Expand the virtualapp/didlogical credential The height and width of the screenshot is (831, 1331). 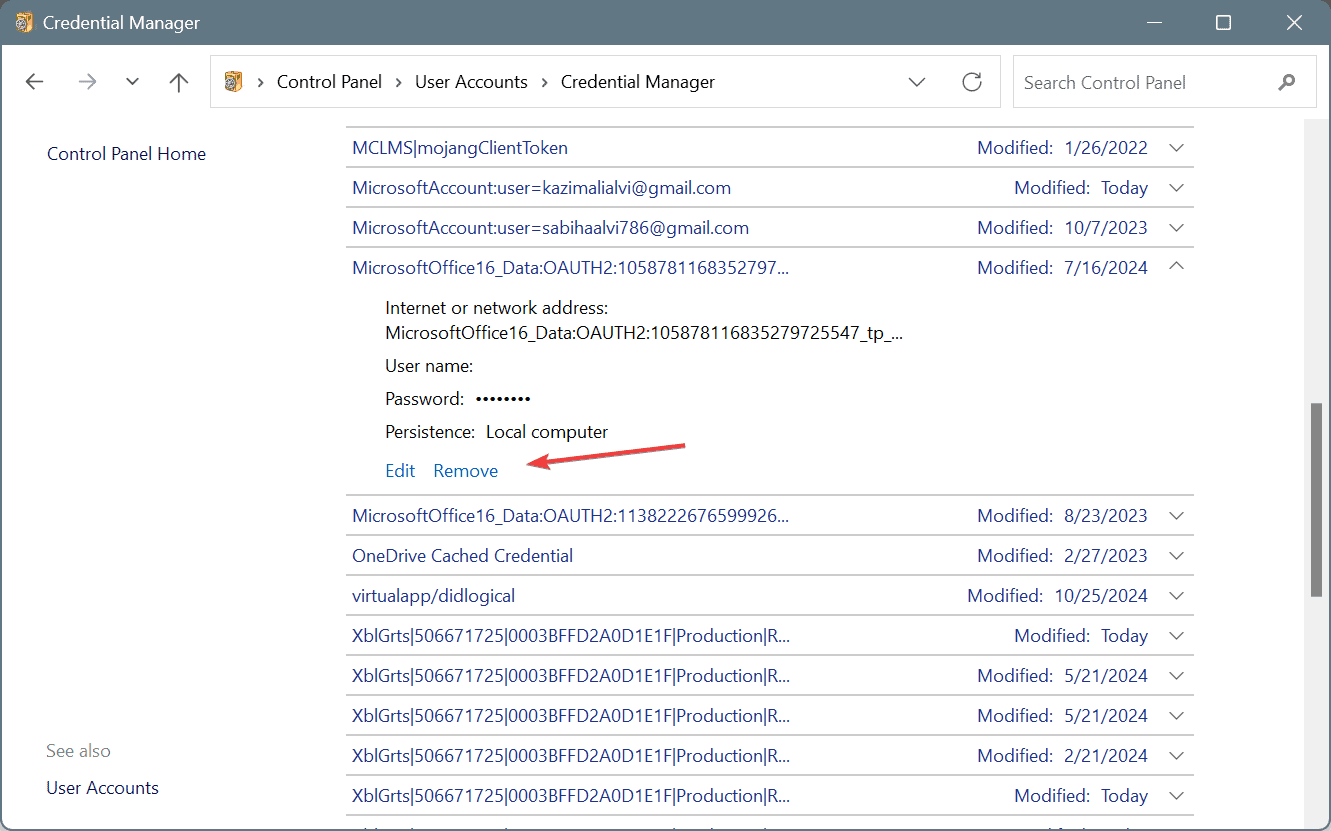1176,596
